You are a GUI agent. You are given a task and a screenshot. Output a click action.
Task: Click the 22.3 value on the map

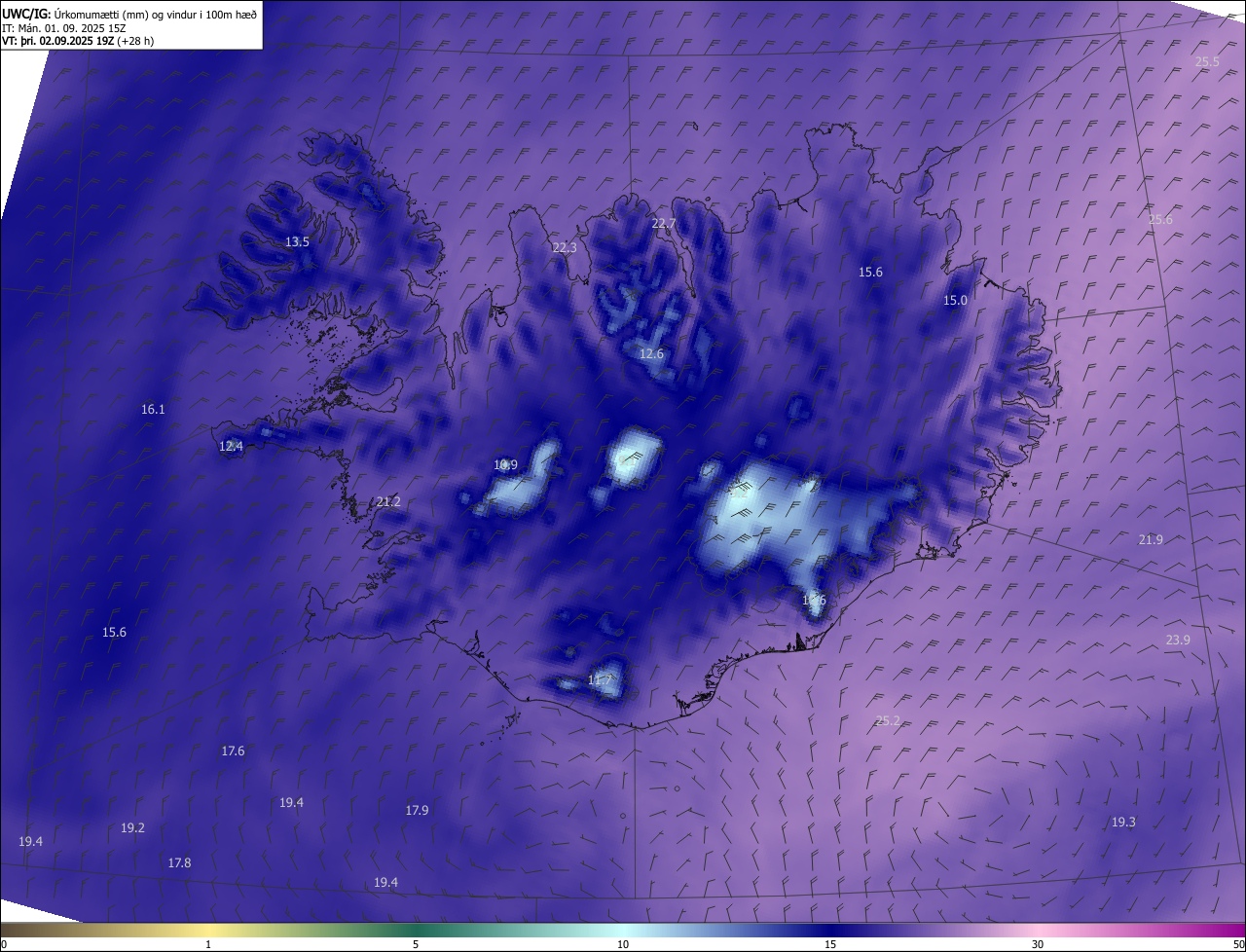565,247
